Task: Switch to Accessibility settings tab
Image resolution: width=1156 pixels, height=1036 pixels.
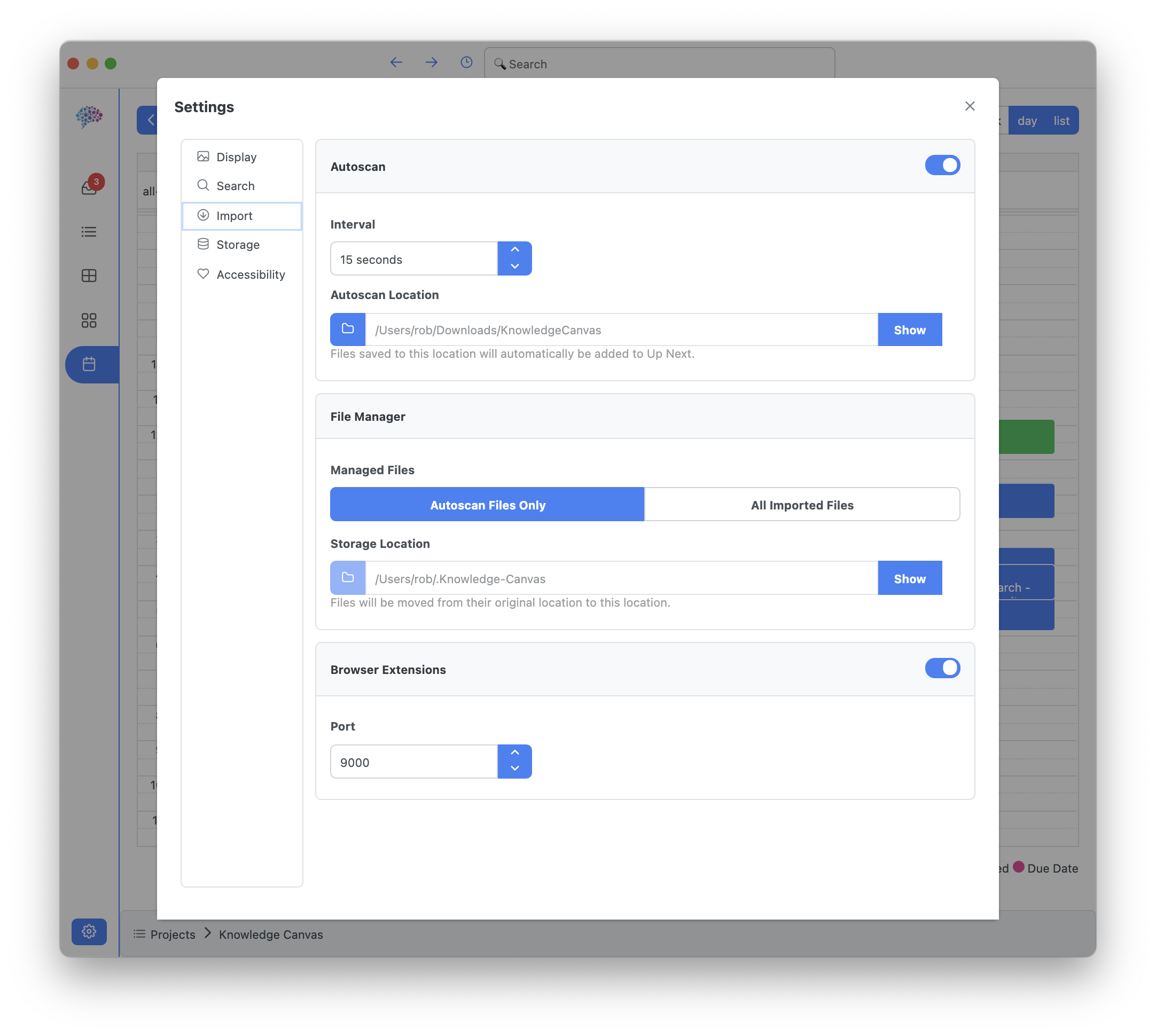Action: tap(250, 274)
